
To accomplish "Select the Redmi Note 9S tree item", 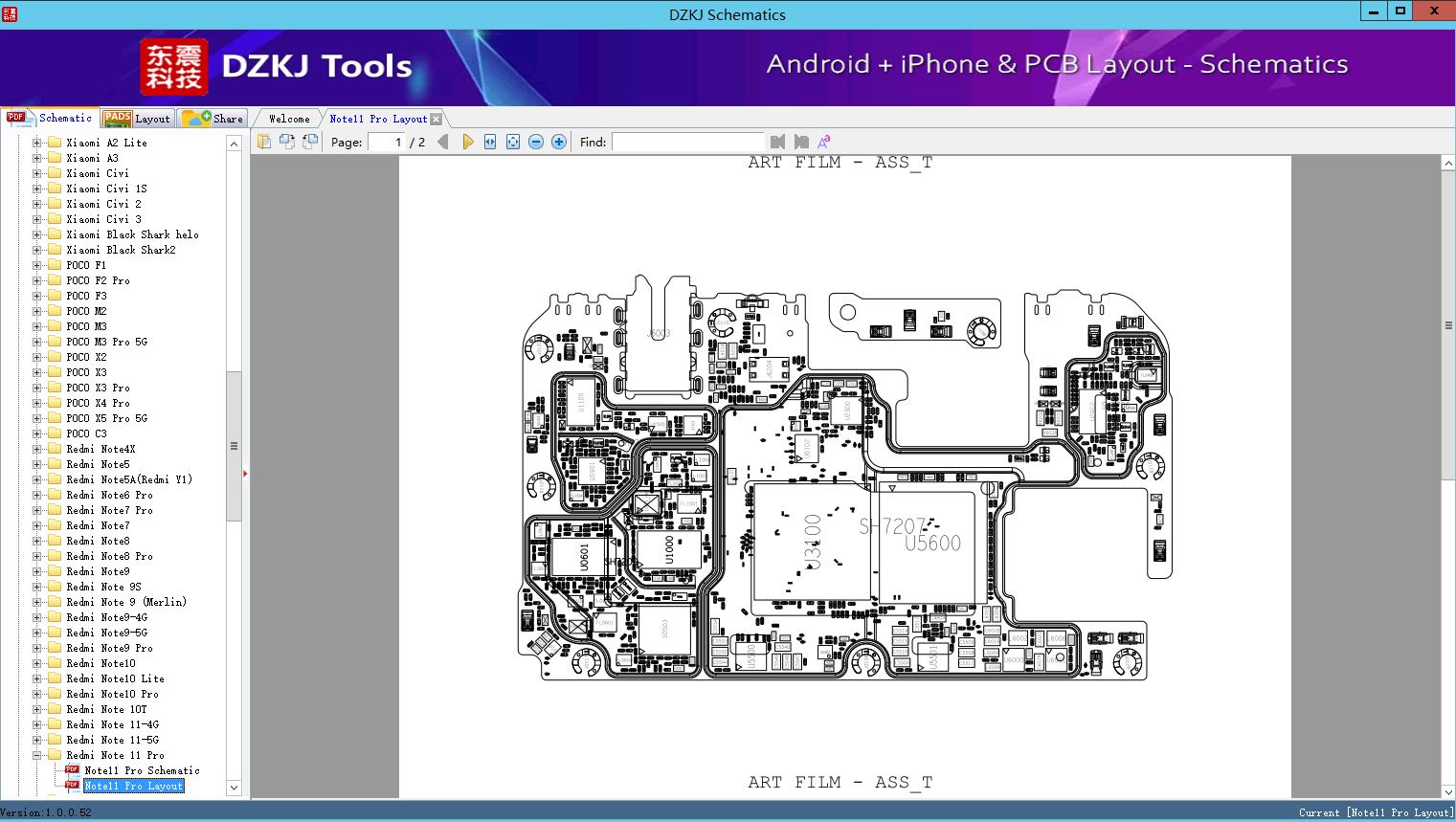I will [103, 587].
